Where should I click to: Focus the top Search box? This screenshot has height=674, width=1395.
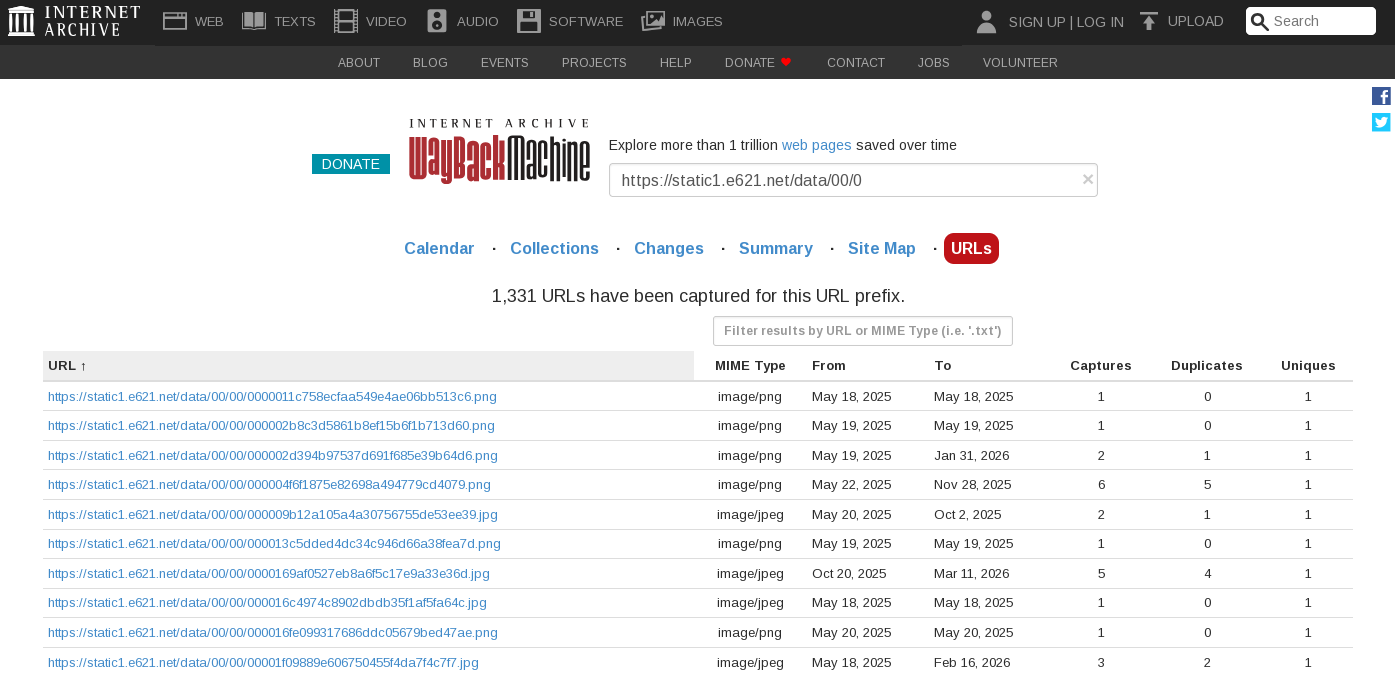(1311, 21)
